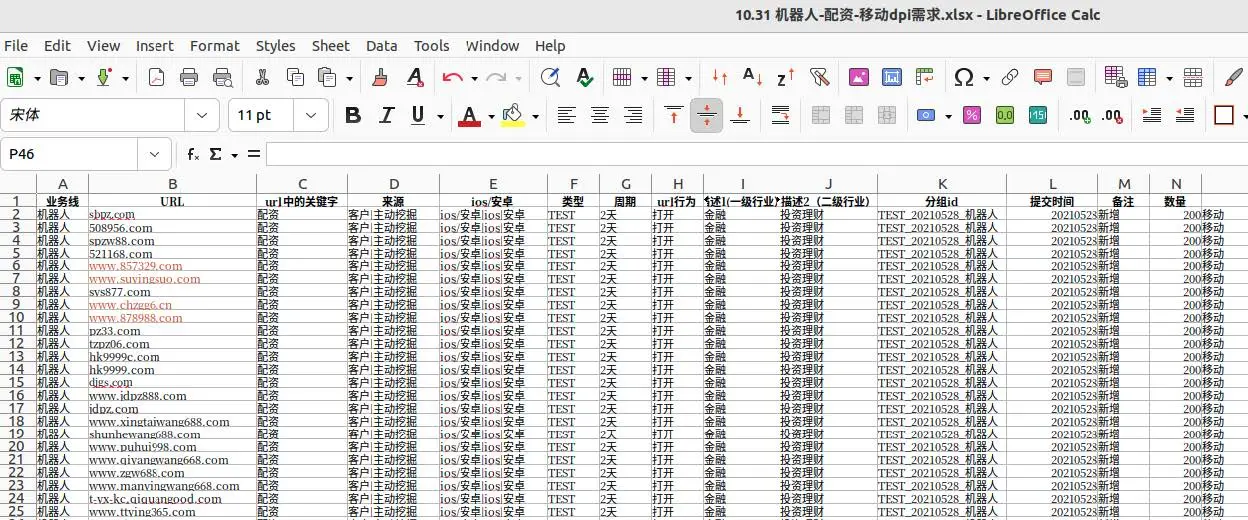Click Clear Direct Formatting icon

414,77
